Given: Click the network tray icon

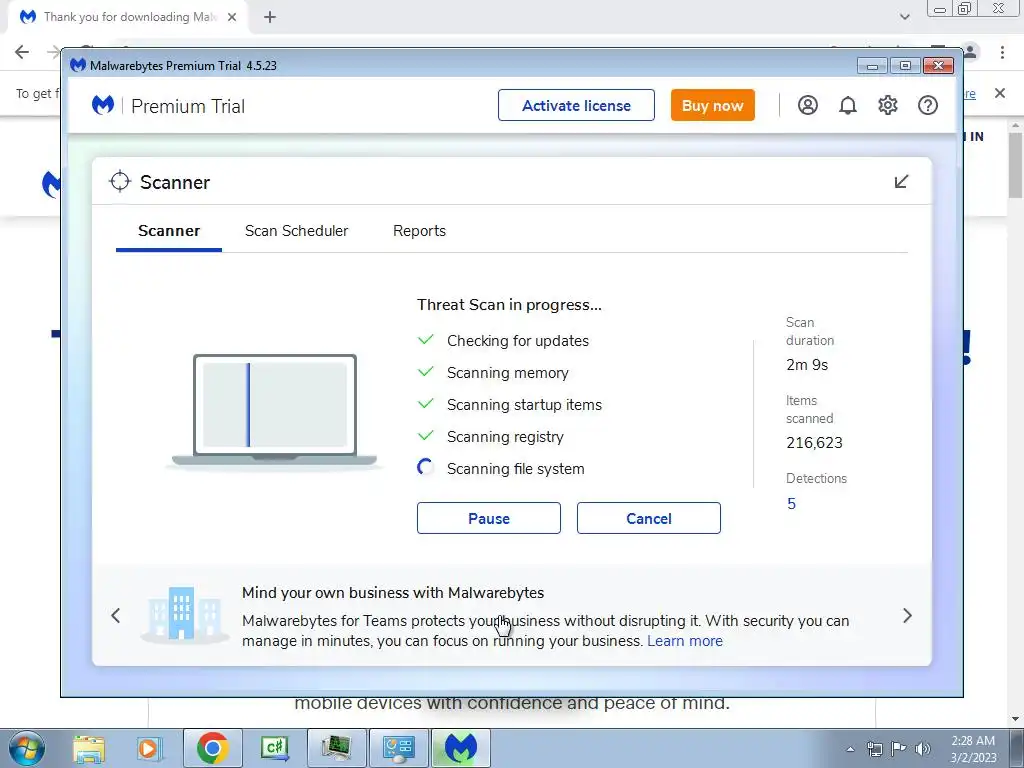Looking at the screenshot, I should [874, 749].
